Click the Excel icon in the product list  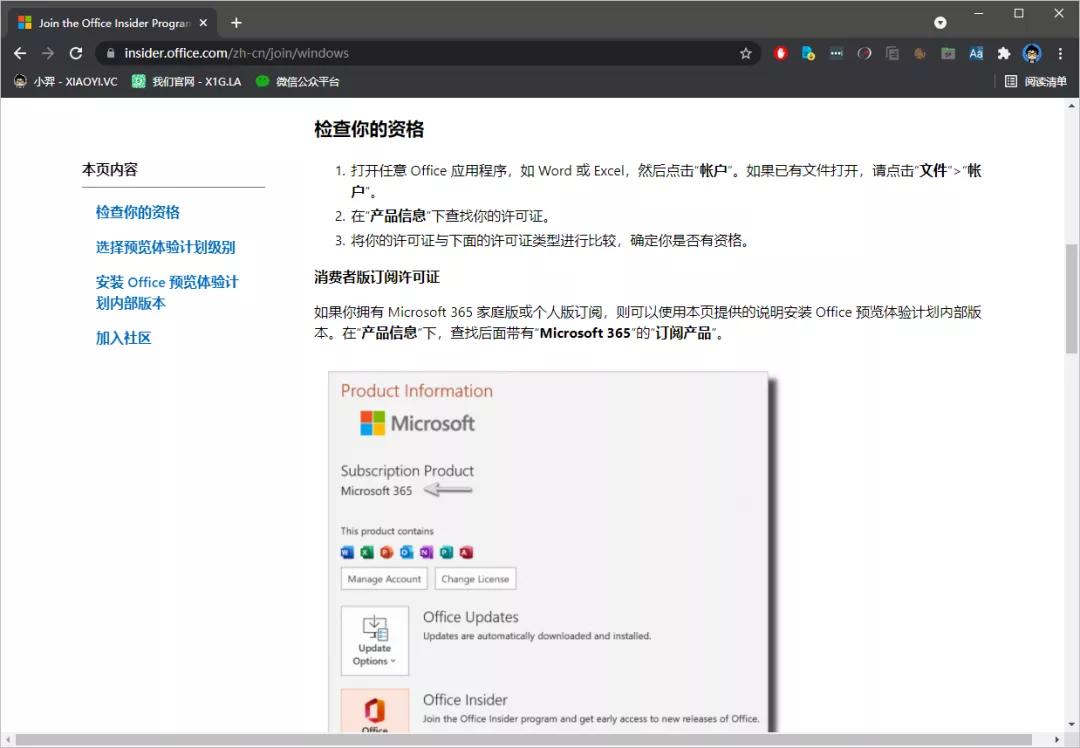[366, 552]
